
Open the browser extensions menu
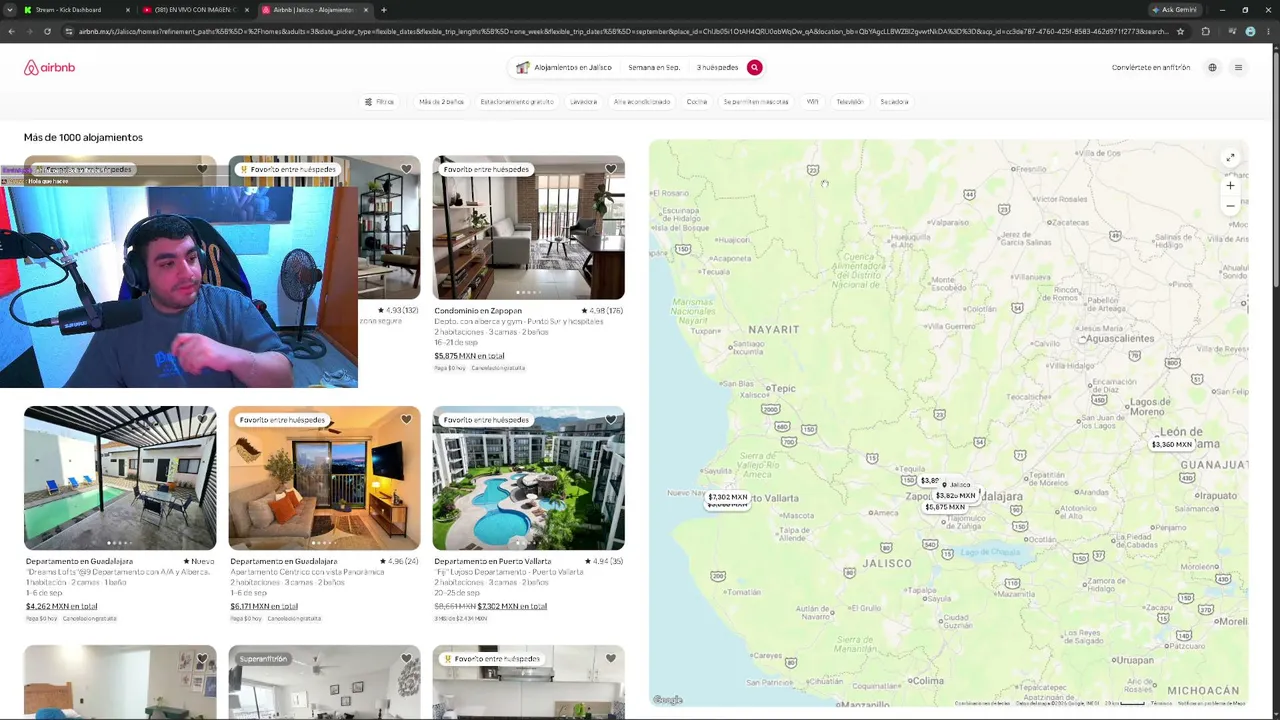coord(1205,31)
